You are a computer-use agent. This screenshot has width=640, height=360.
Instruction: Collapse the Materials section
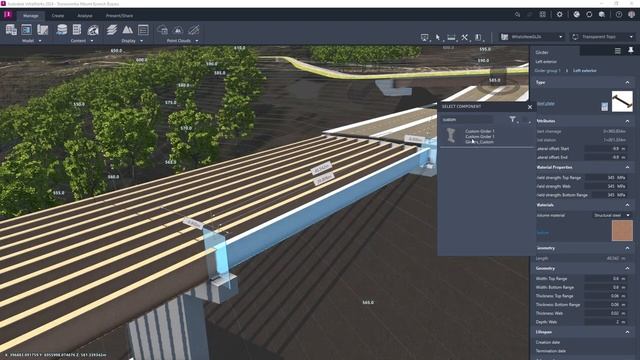point(627,205)
